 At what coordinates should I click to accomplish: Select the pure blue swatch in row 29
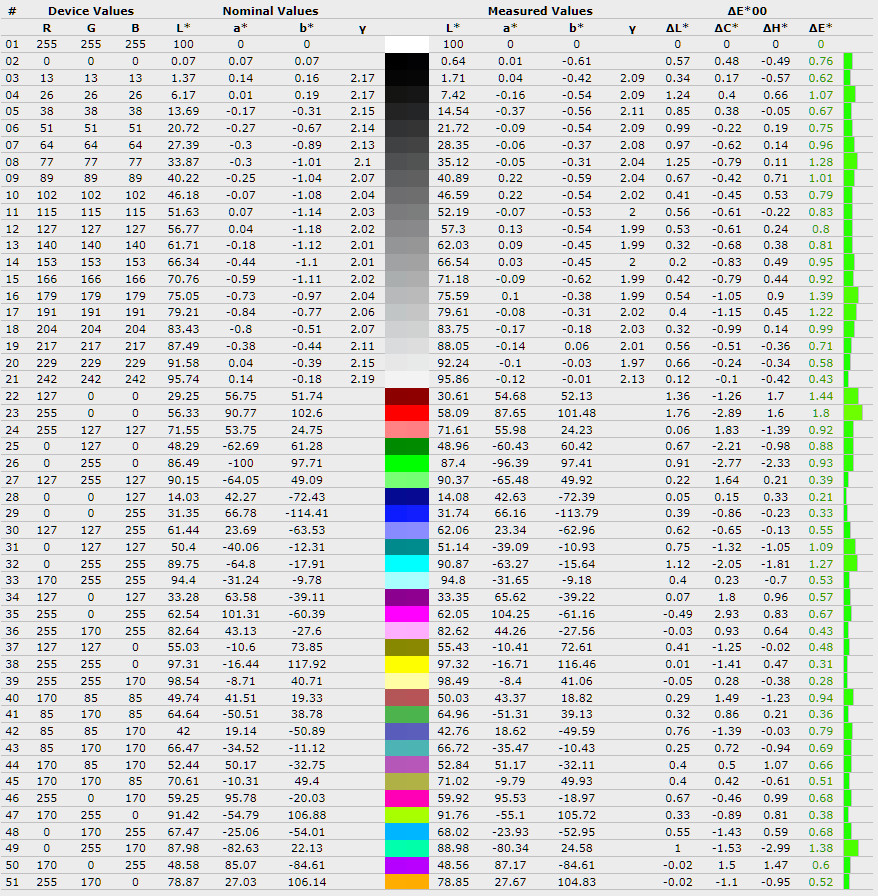(407, 513)
